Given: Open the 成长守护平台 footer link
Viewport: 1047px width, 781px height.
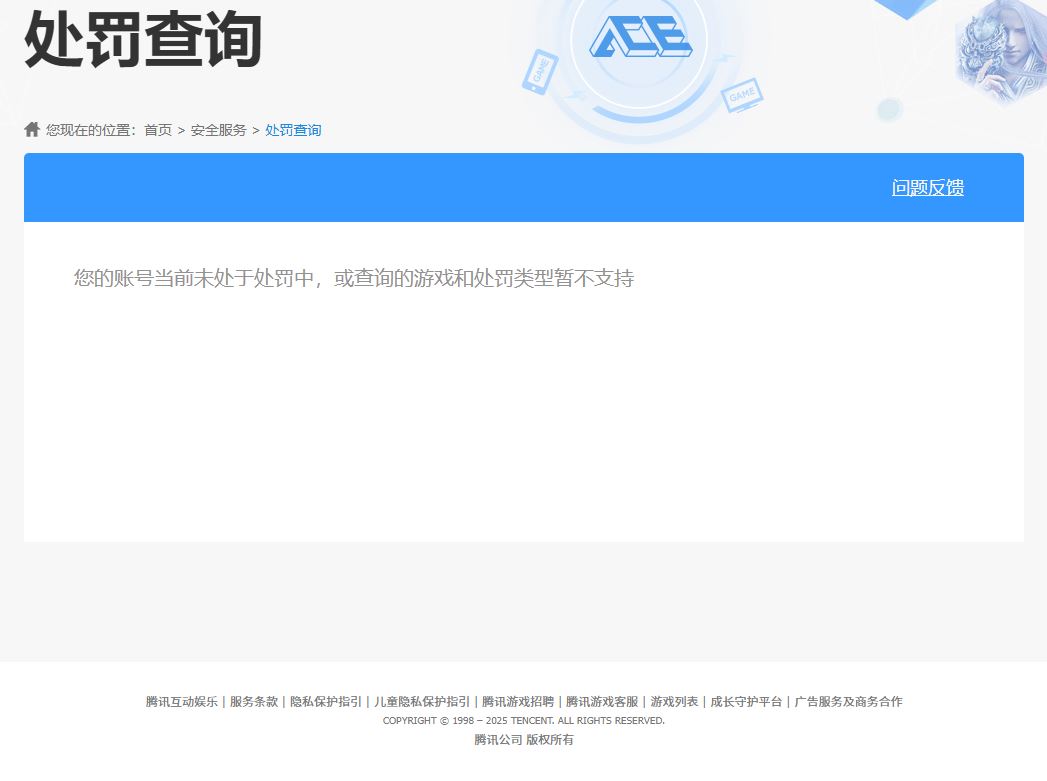Looking at the screenshot, I should coord(746,701).
